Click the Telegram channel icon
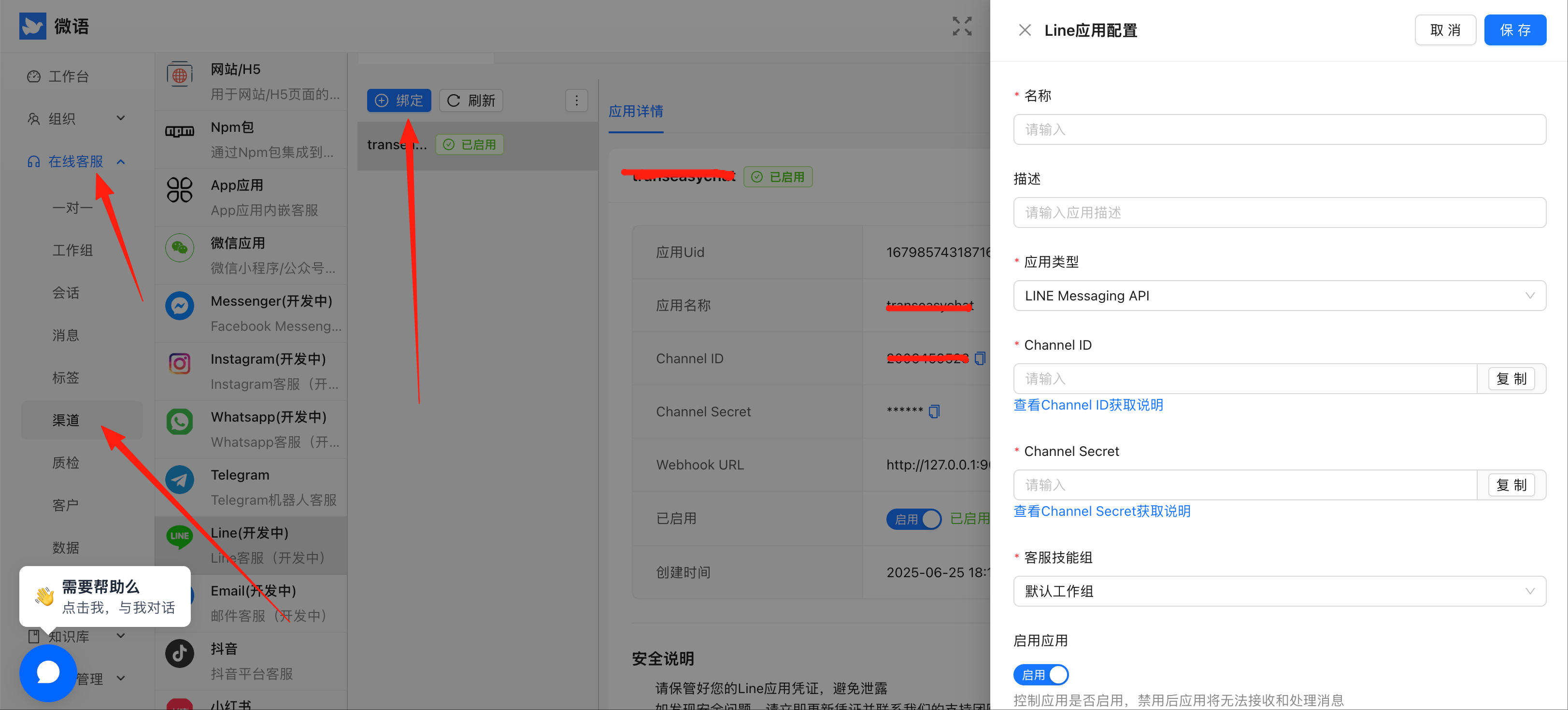 click(x=180, y=480)
